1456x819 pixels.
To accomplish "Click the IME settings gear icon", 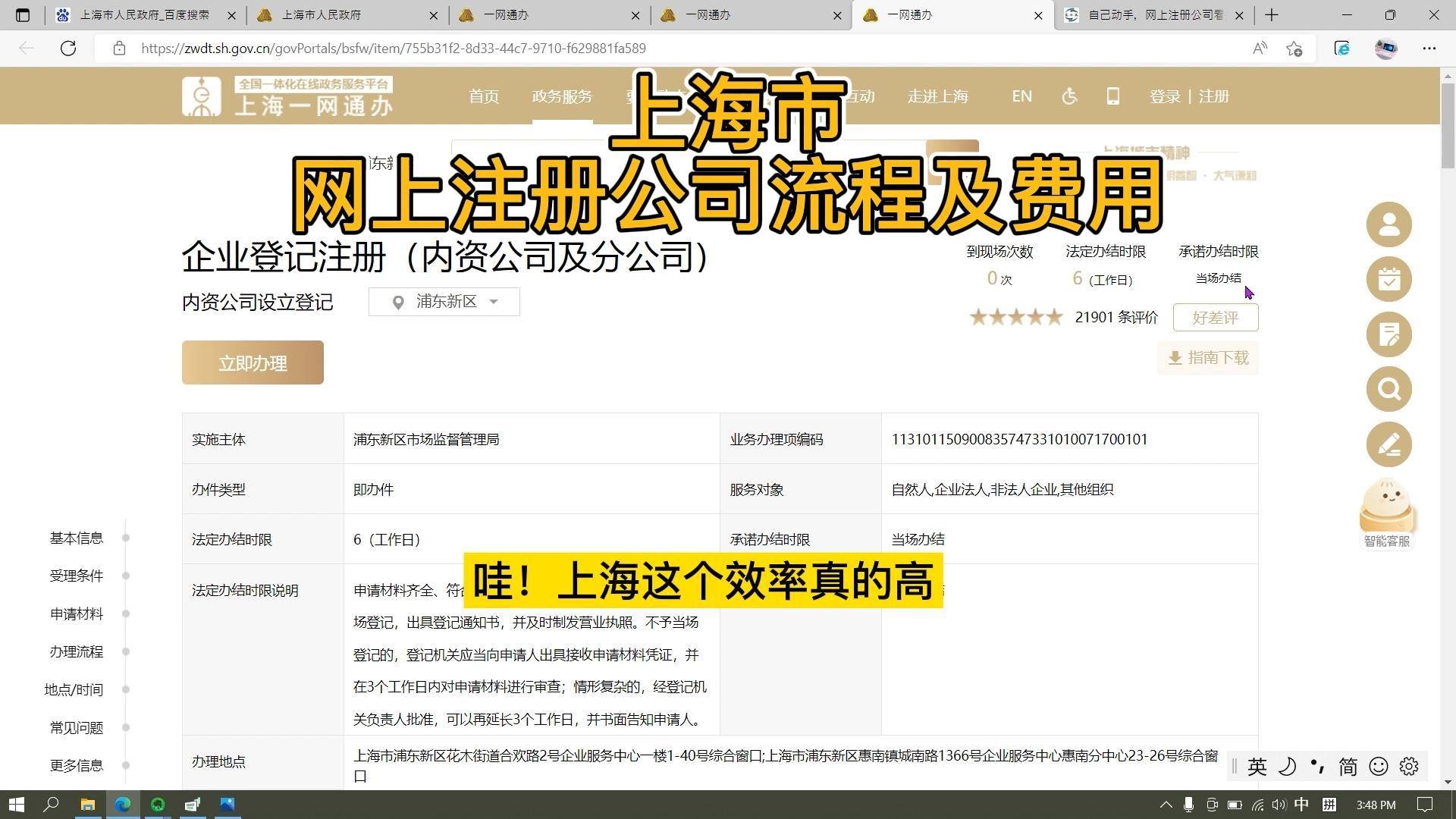I will [x=1409, y=767].
